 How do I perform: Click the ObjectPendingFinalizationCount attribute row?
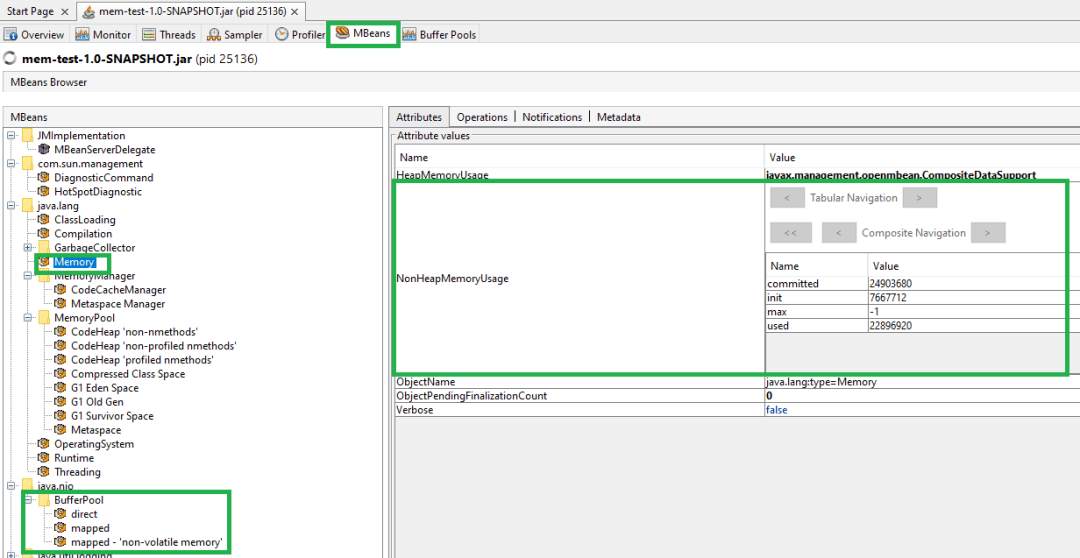(737, 395)
